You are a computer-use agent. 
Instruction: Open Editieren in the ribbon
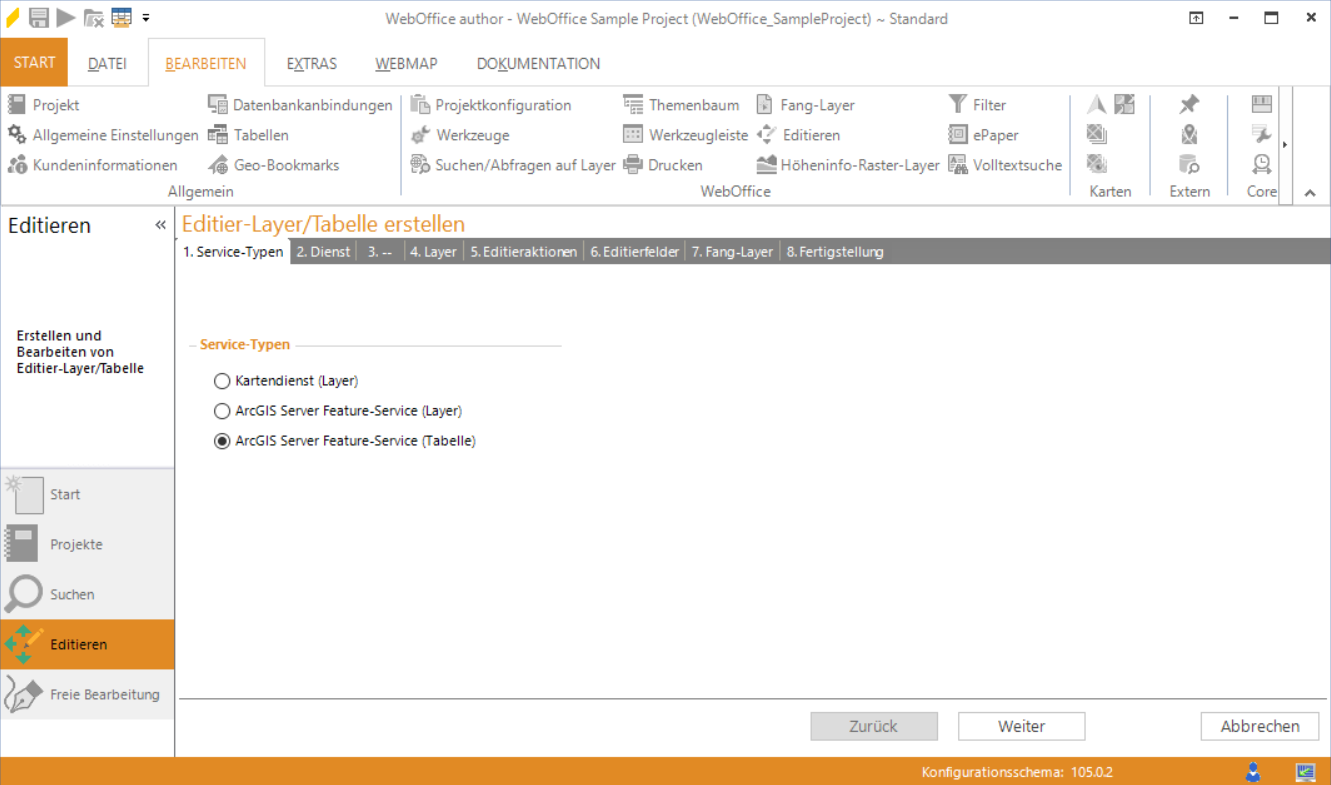tap(798, 135)
